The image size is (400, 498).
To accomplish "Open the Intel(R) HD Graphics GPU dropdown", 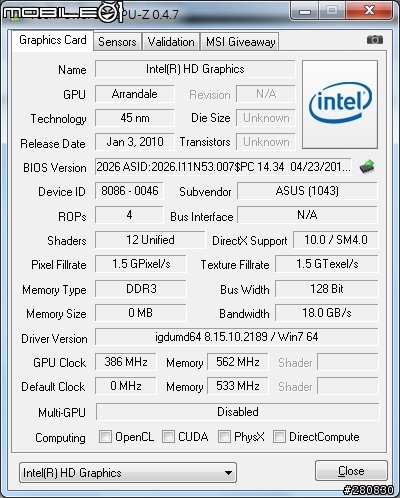I will 128,472.
